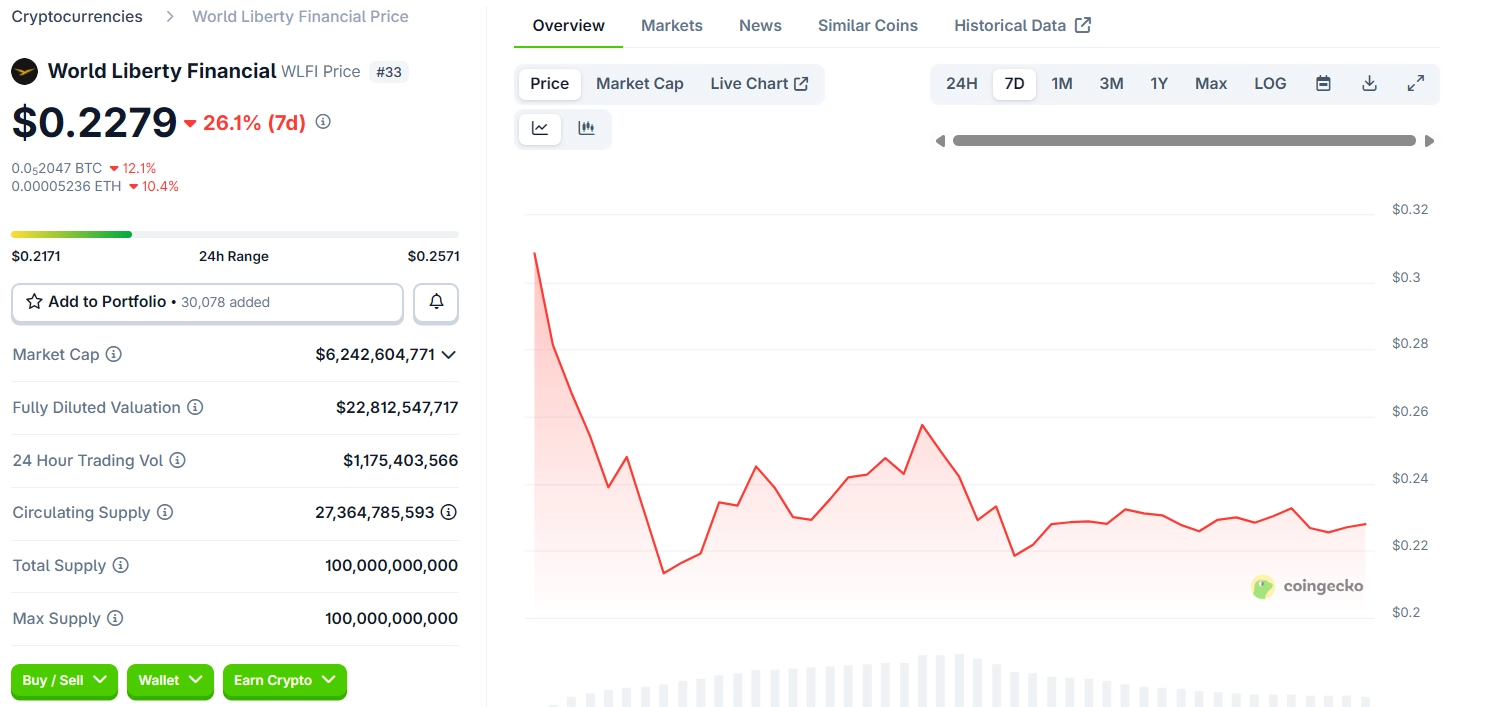This screenshot has width=1490, height=707.
Task: Select the 24H time range
Action: [961, 84]
